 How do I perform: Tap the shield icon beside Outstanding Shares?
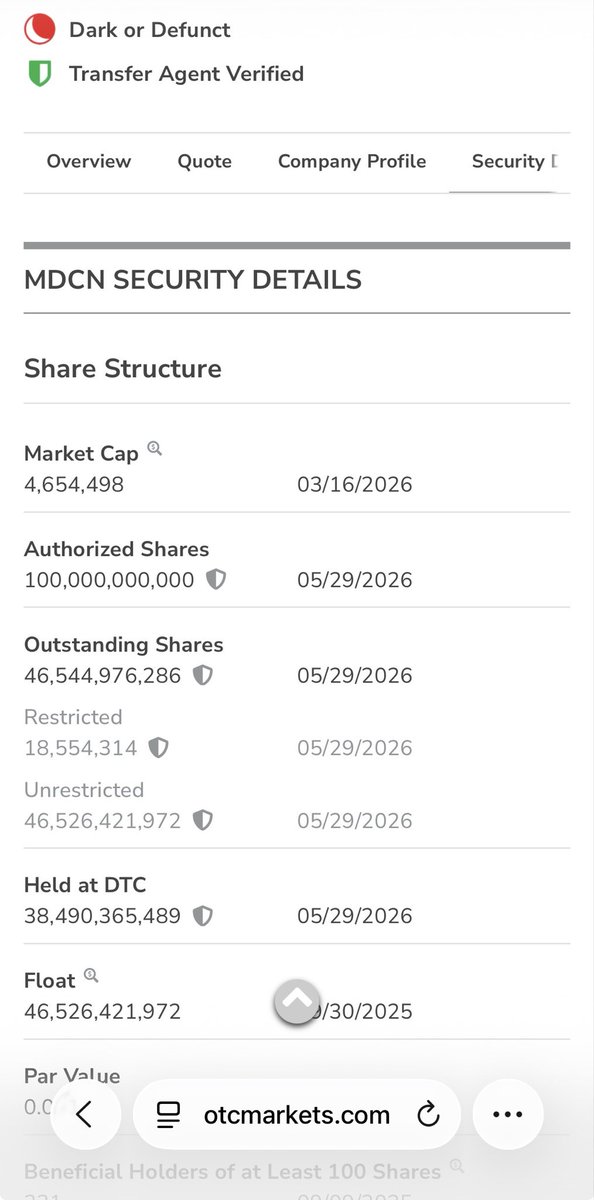coord(203,675)
